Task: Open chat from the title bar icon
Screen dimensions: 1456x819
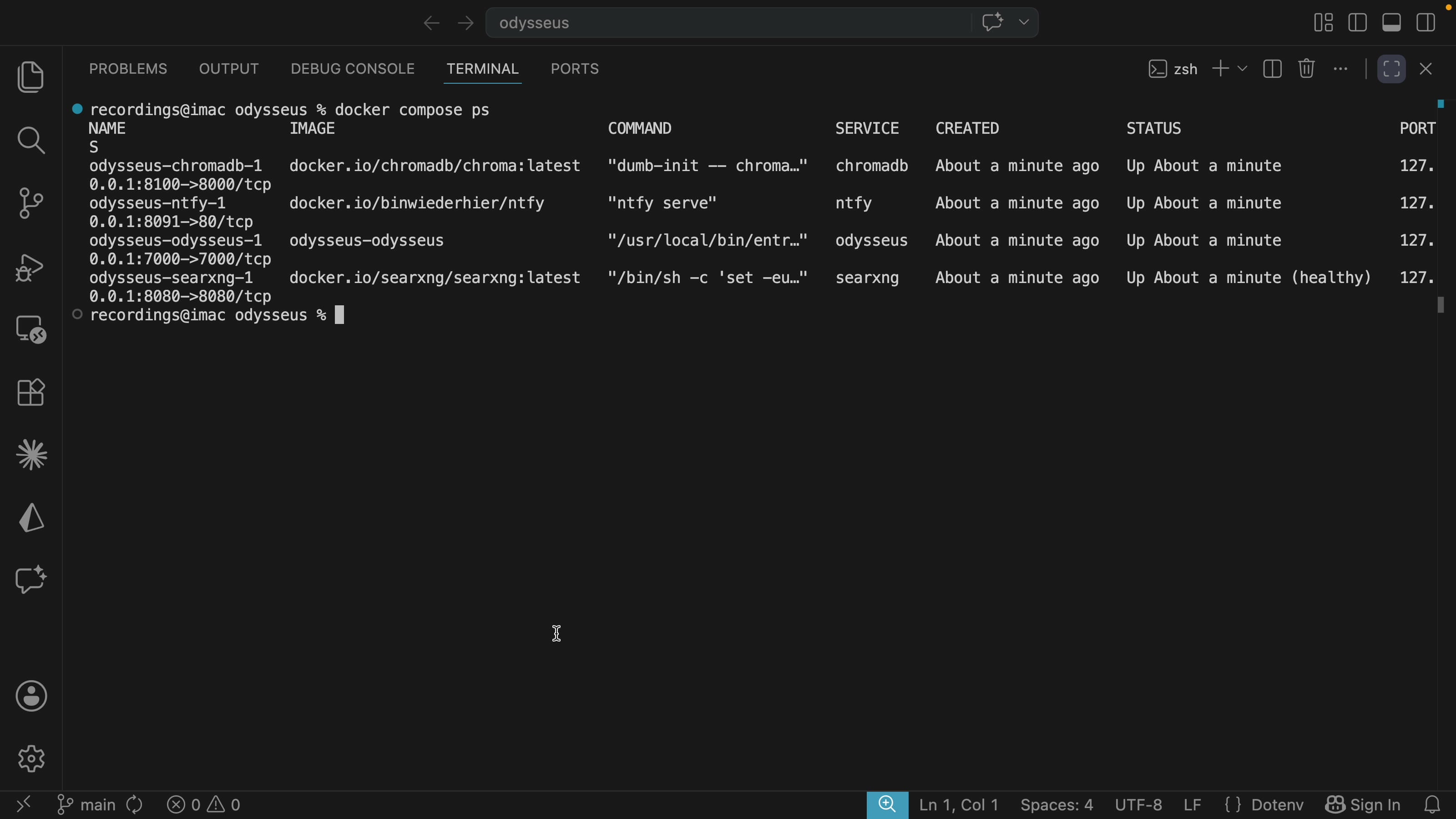Action: (x=992, y=23)
